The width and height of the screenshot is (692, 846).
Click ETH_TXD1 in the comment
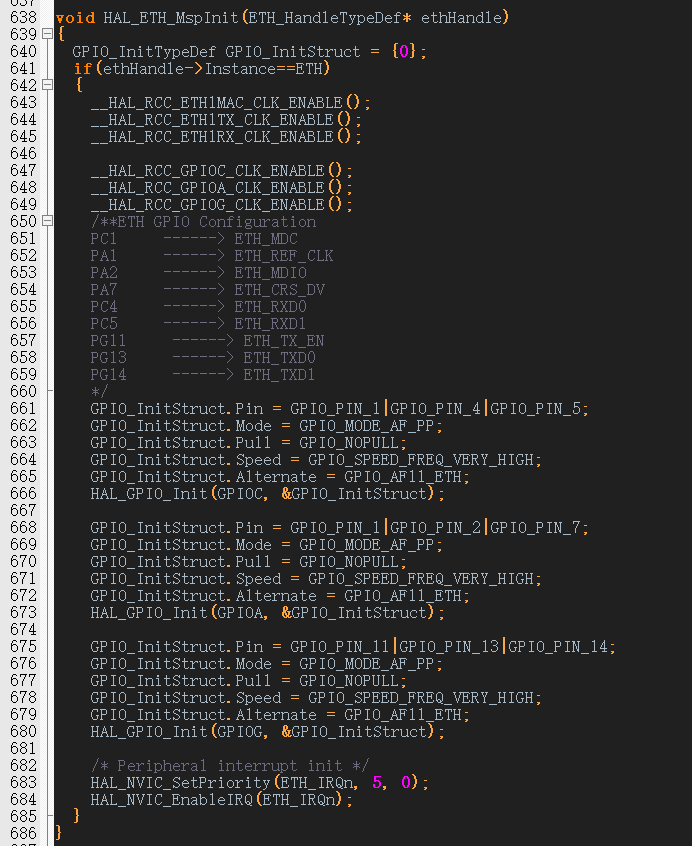point(279,374)
